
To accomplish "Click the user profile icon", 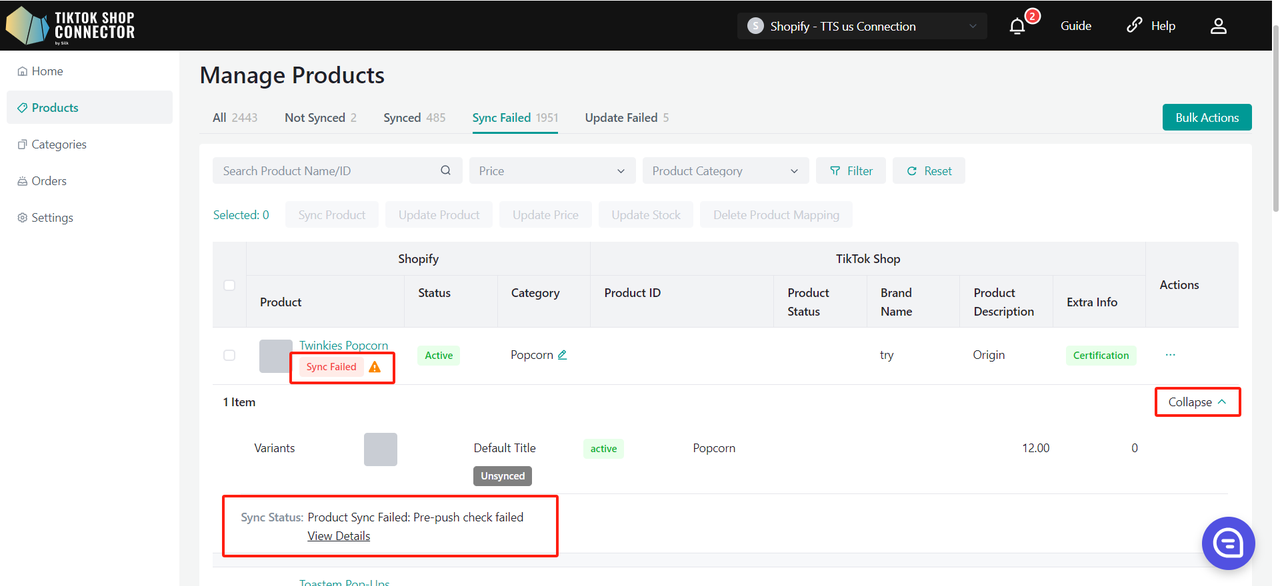I will pyautogui.click(x=1218, y=26).
